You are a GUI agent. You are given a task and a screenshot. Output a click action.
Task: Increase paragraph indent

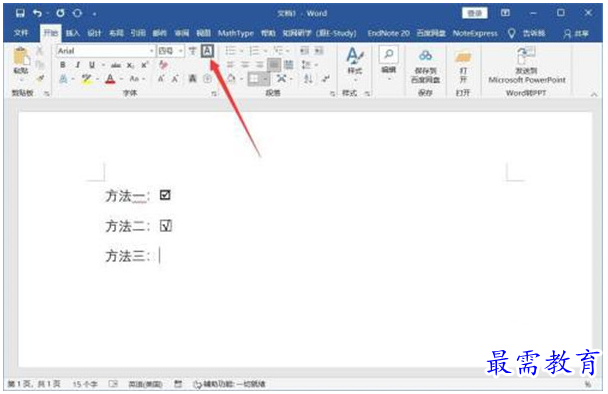319,50
